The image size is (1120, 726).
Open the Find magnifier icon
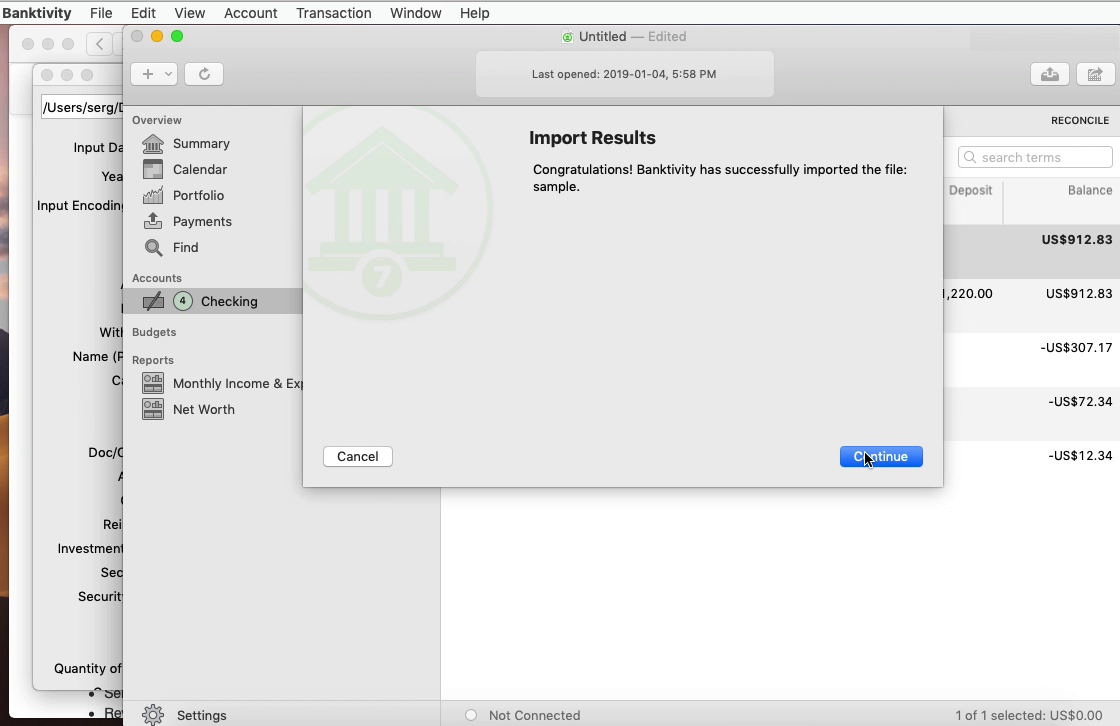point(153,247)
